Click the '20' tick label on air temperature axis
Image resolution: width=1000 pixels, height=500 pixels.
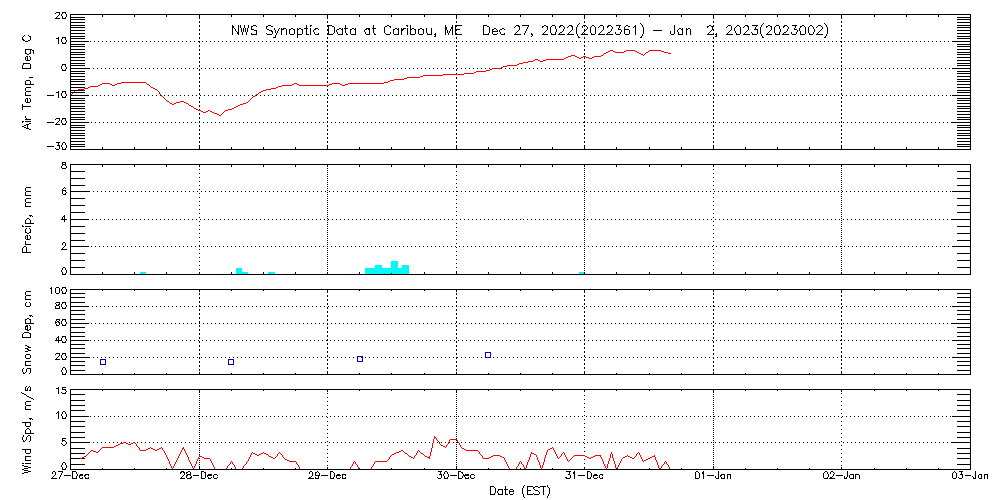click(61, 15)
